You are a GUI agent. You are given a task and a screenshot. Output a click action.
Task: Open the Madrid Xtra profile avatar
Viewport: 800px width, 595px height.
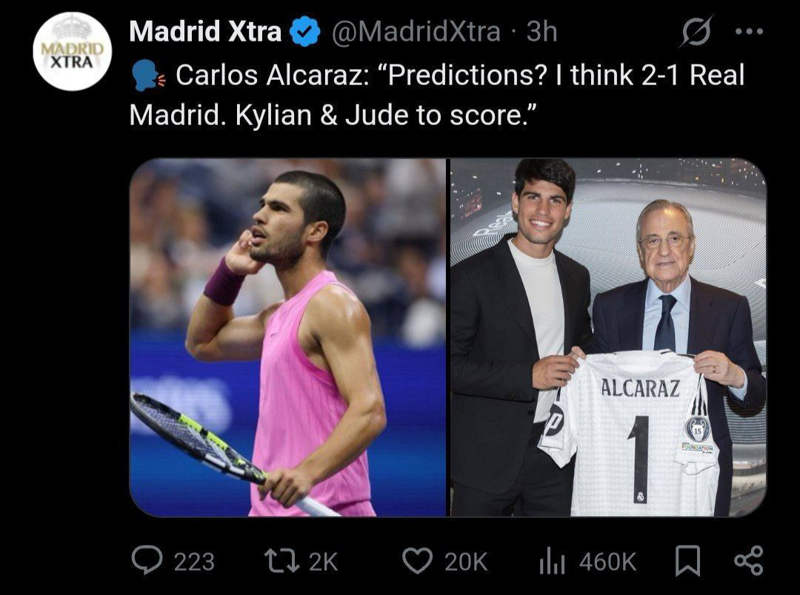coord(72,51)
